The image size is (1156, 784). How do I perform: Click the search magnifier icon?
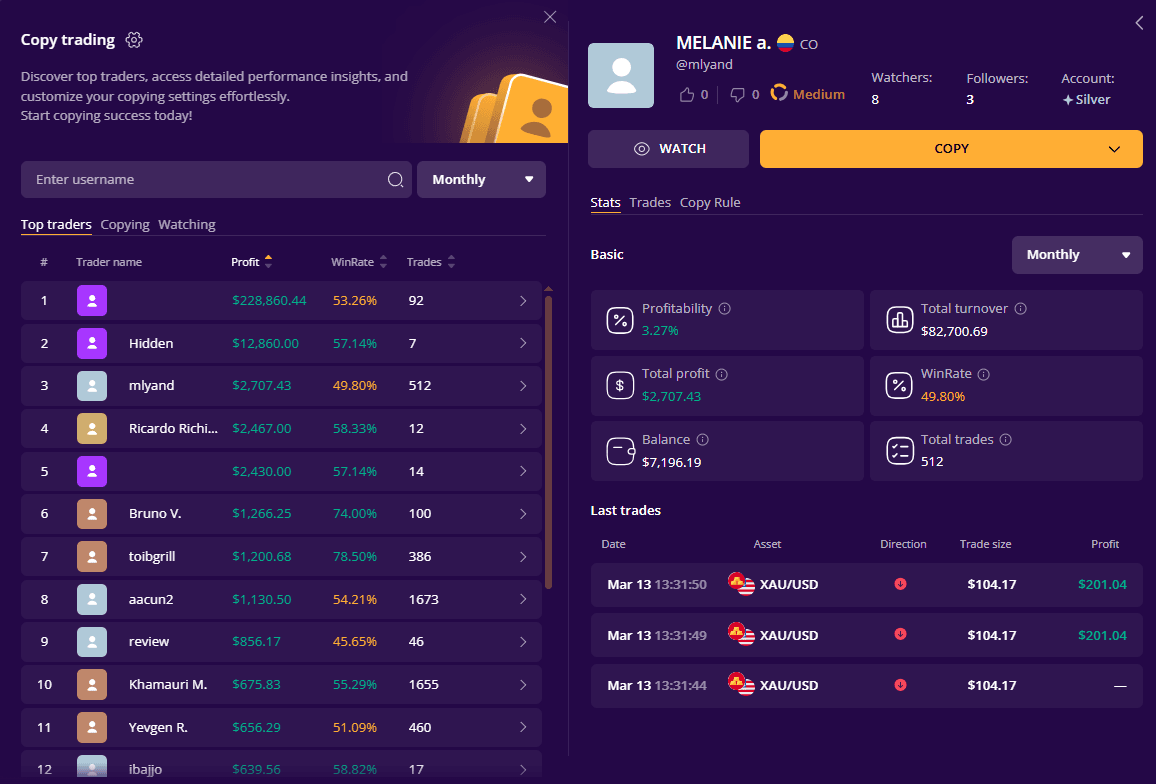396,180
